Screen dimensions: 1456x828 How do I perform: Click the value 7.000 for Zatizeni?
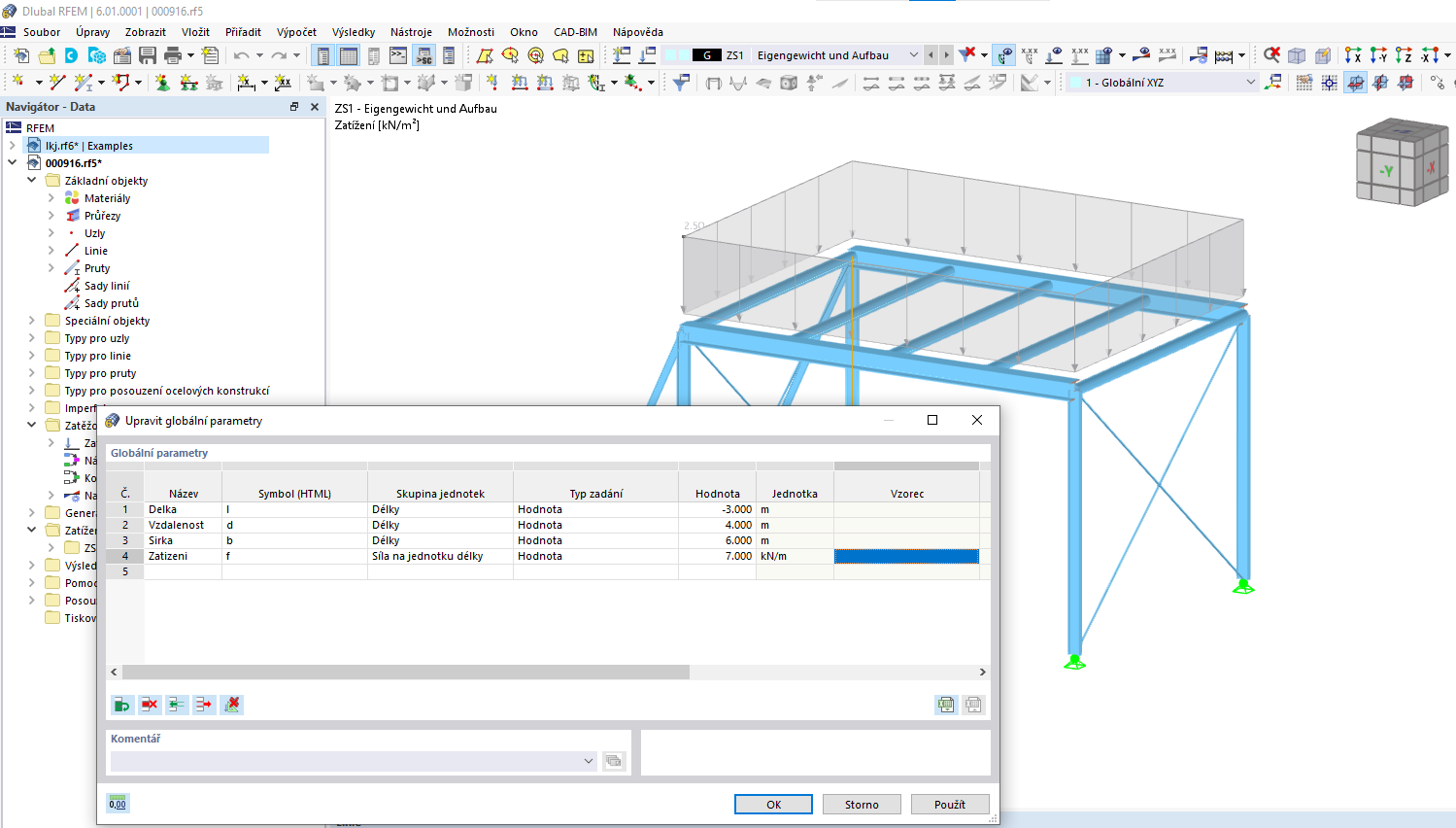718,556
